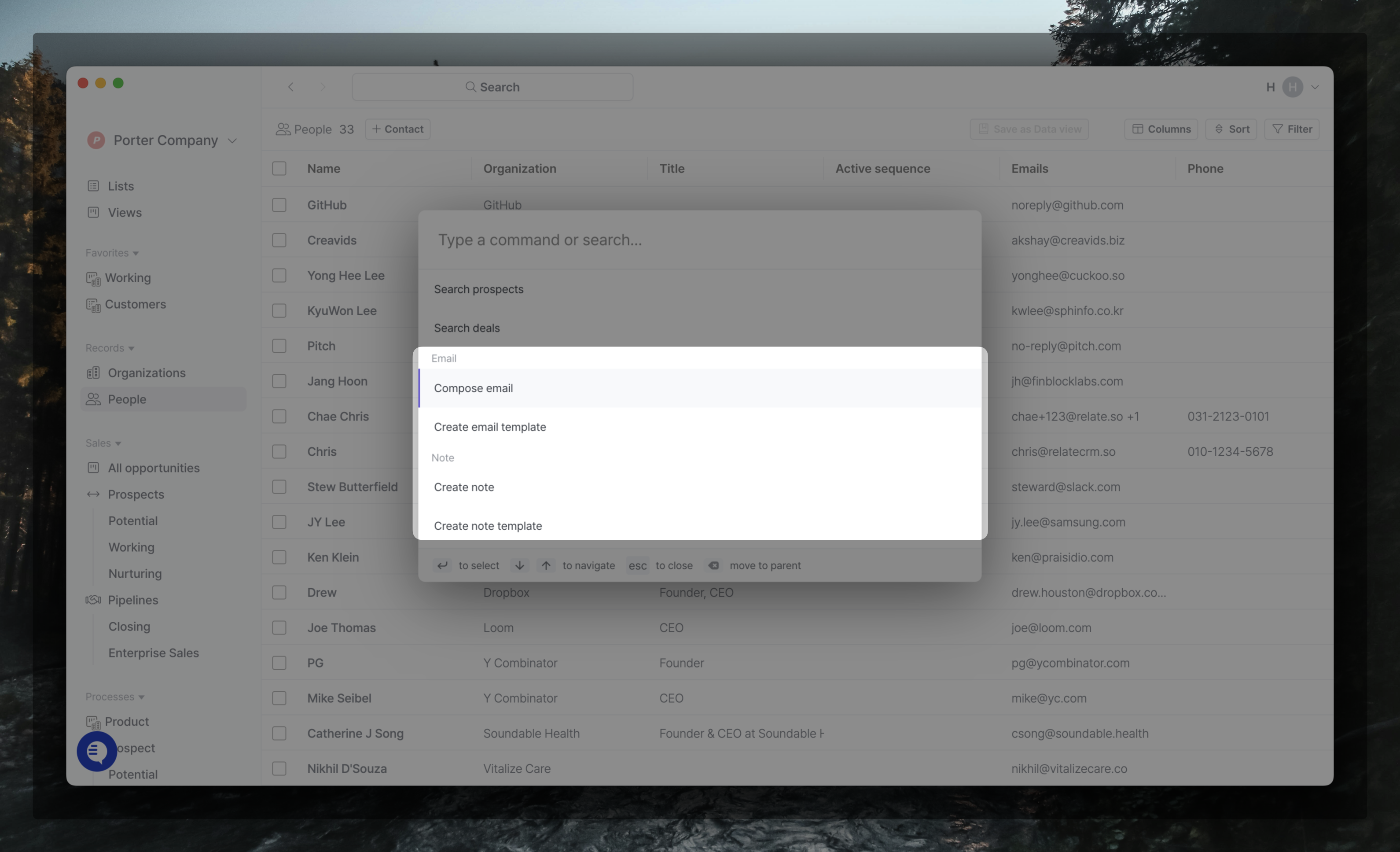Select the Mike Seibel row checkbox
The image size is (1400, 852).
[279, 698]
